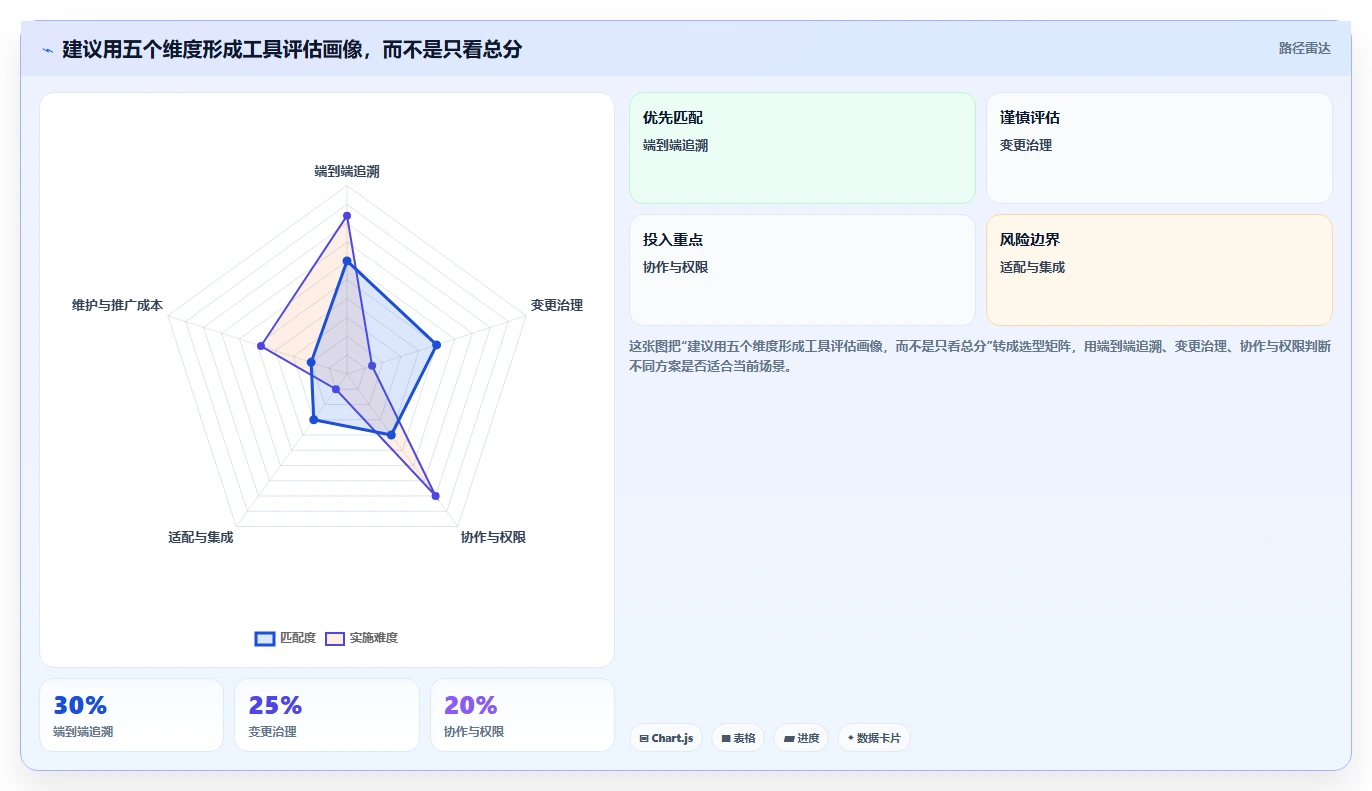Click the 进度 tag bar icon
Viewport: 1372px width, 791px height.
pos(789,739)
